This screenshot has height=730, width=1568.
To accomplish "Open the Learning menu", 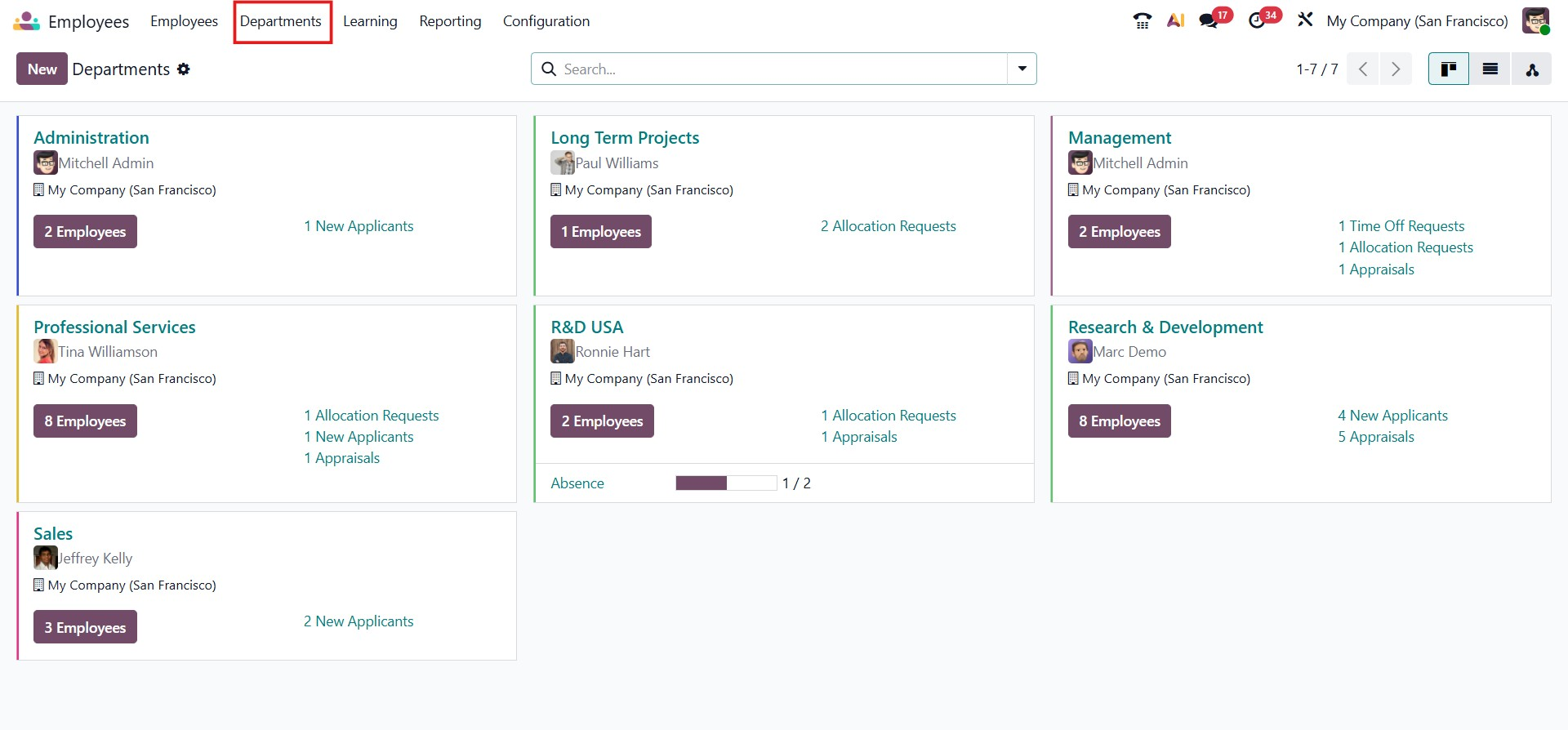I will point(370,21).
